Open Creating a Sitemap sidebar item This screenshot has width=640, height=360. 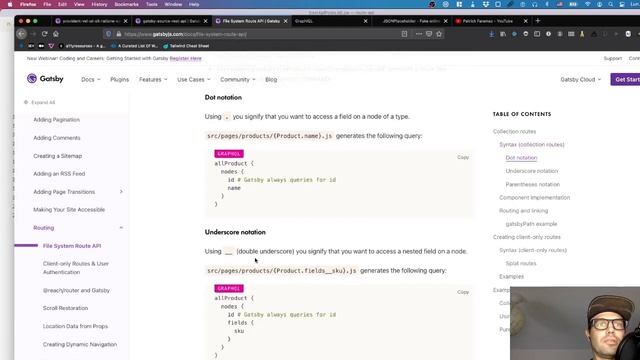[x=58, y=156]
